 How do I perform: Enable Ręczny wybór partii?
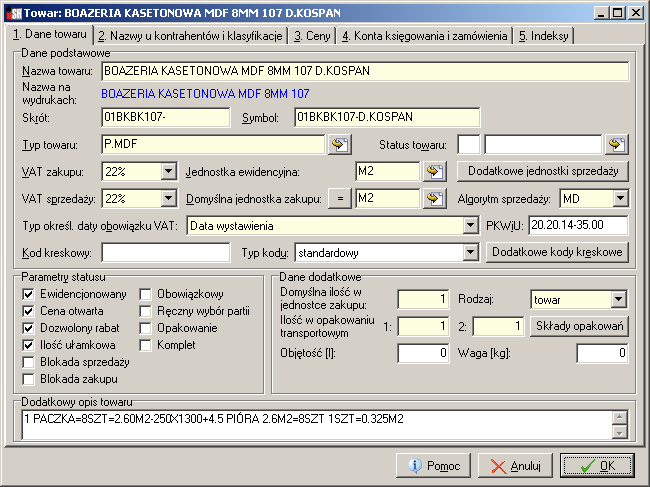(x=145, y=311)
